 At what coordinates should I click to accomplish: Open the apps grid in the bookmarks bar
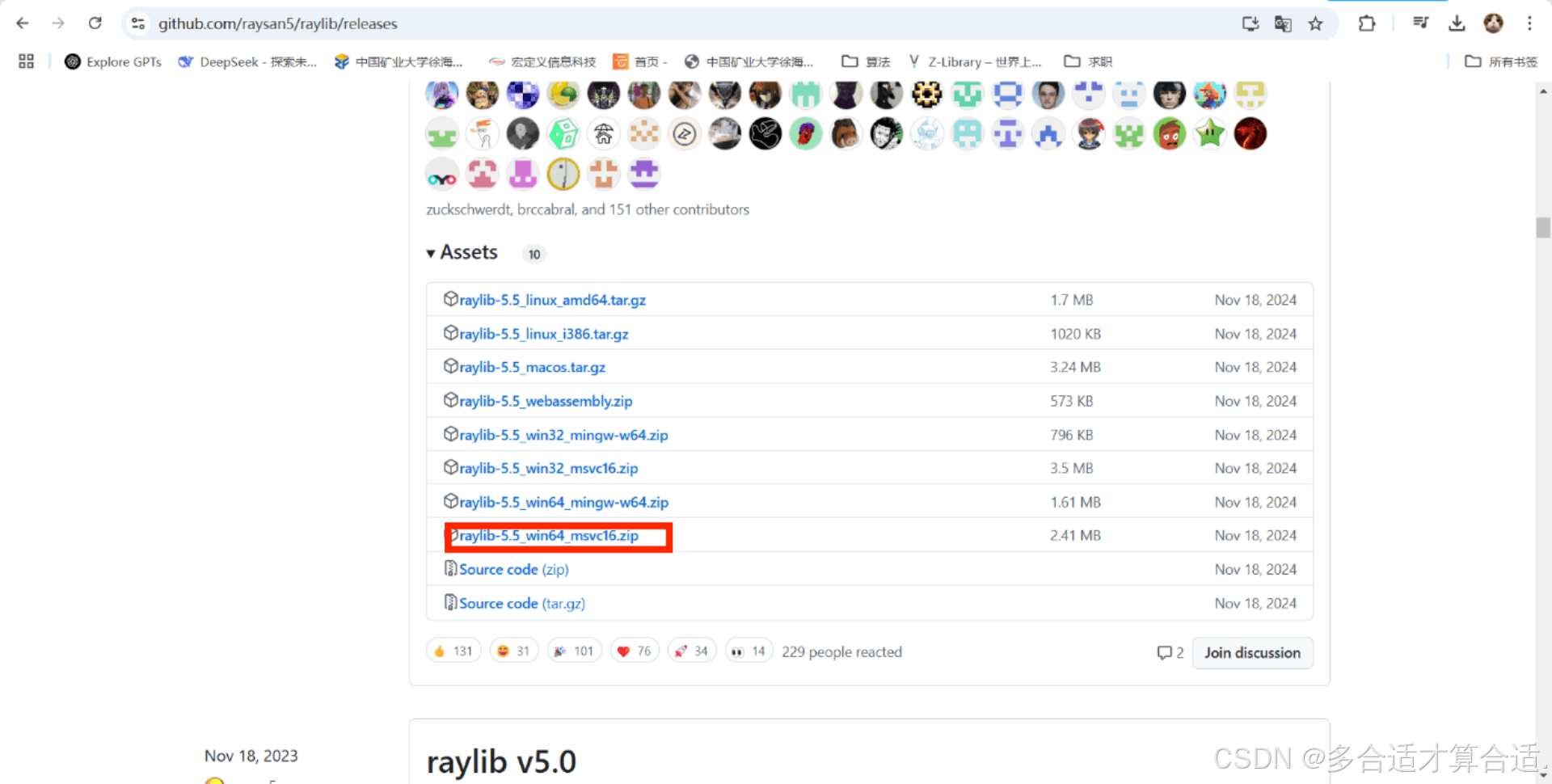(26, 61)
